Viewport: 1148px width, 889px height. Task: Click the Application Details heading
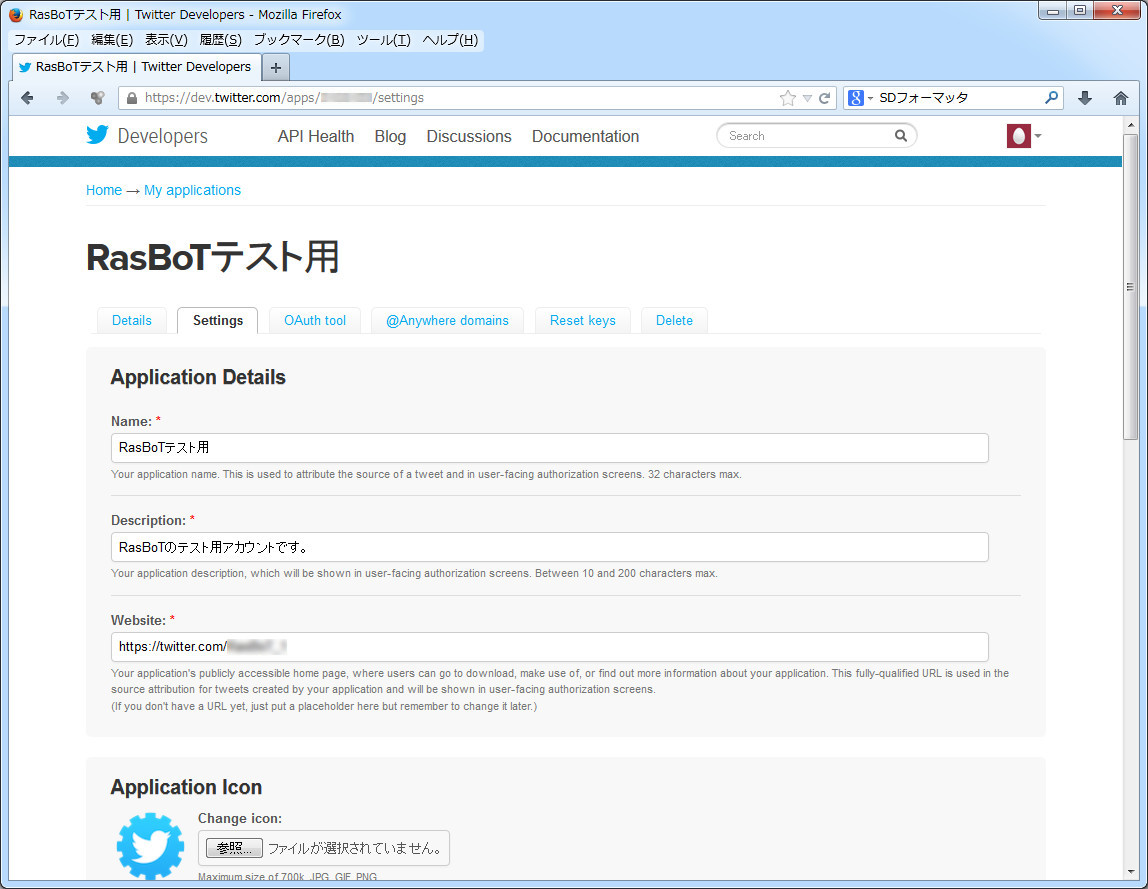tap(198, 377)
